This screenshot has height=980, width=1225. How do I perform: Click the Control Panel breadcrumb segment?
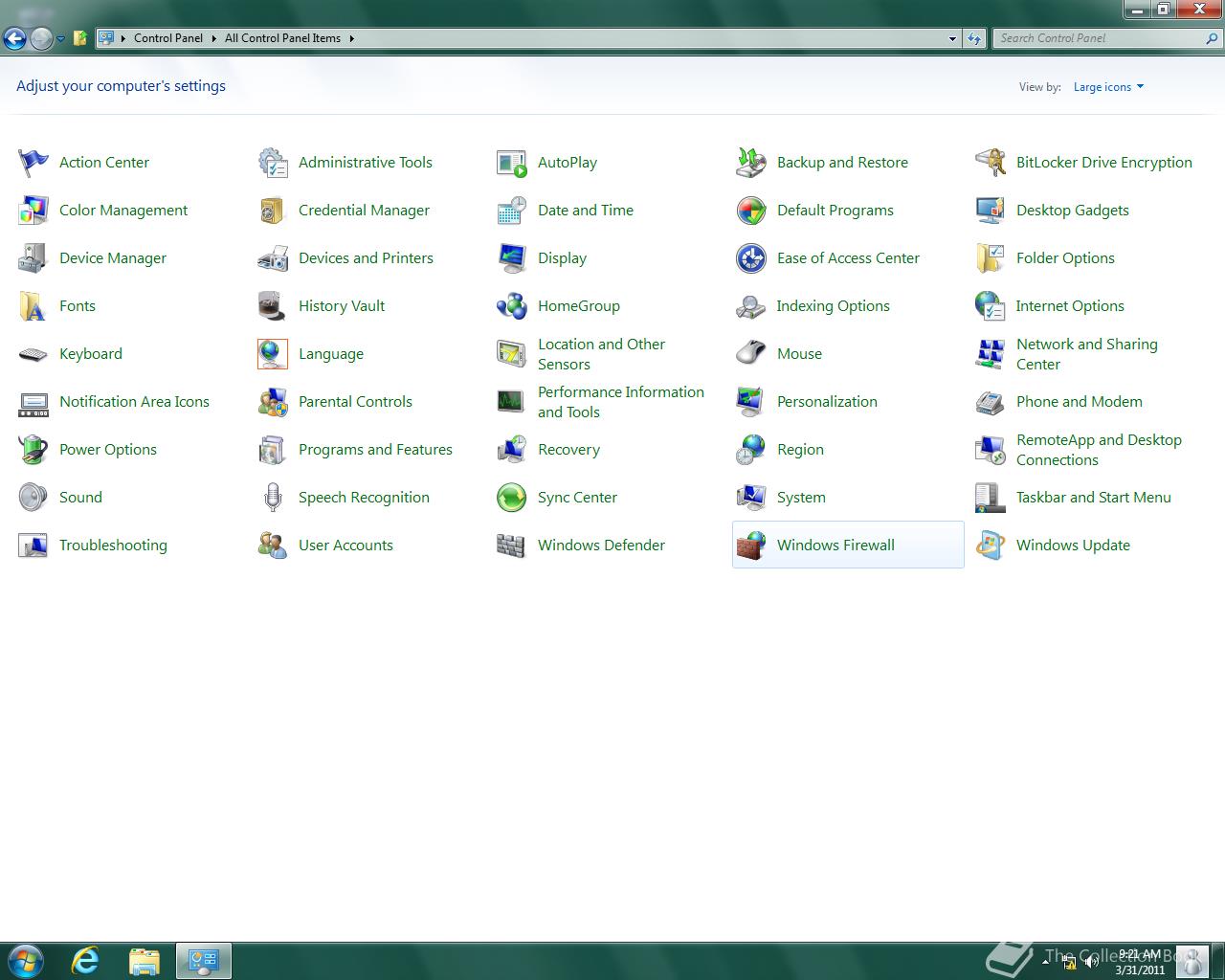point(168,38)
